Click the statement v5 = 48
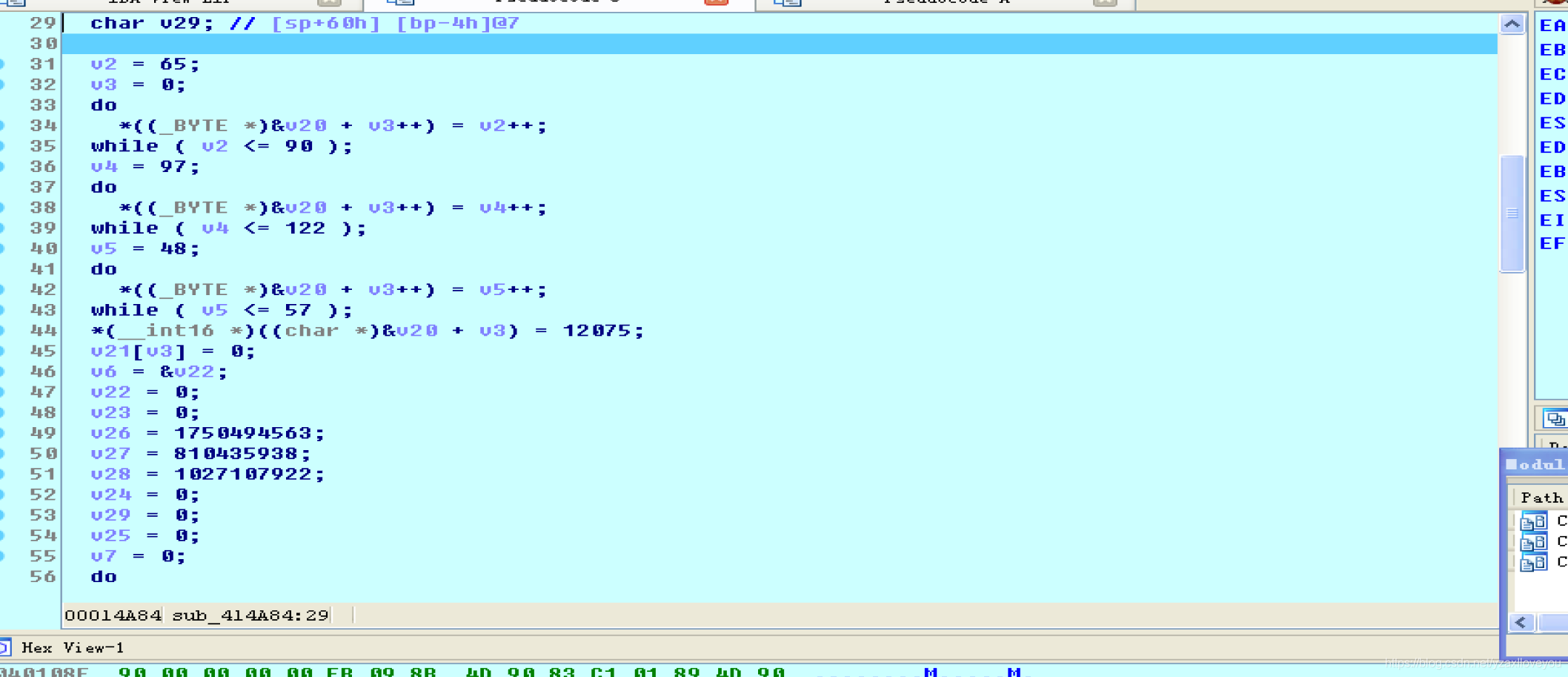Viewport: 1568px width, 677px height. click(x=145, y=248)
